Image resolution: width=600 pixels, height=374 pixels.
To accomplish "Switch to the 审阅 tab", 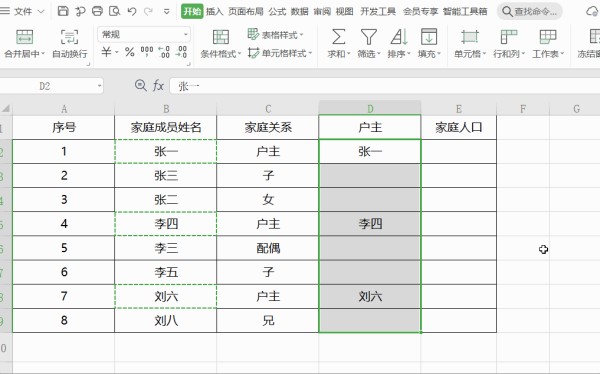I will tap(322, 11).
